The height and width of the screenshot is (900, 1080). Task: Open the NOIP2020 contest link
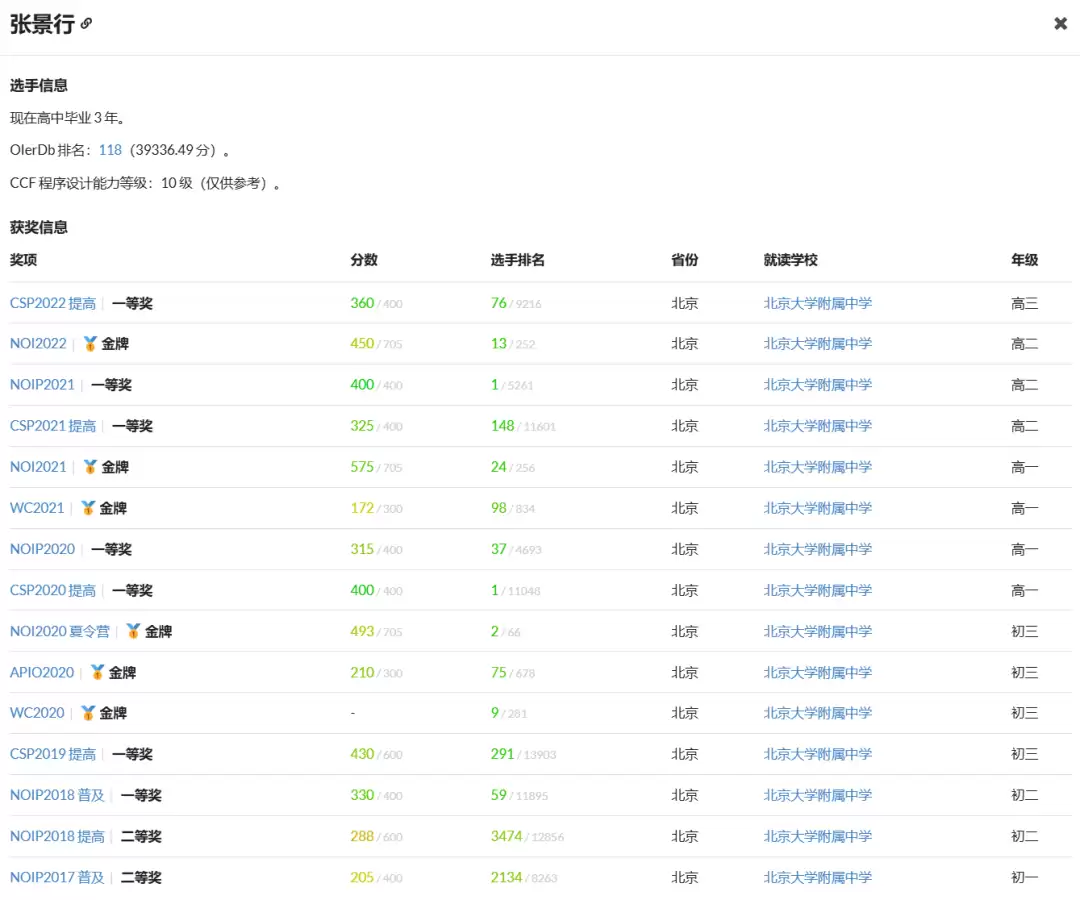[42, 549]
